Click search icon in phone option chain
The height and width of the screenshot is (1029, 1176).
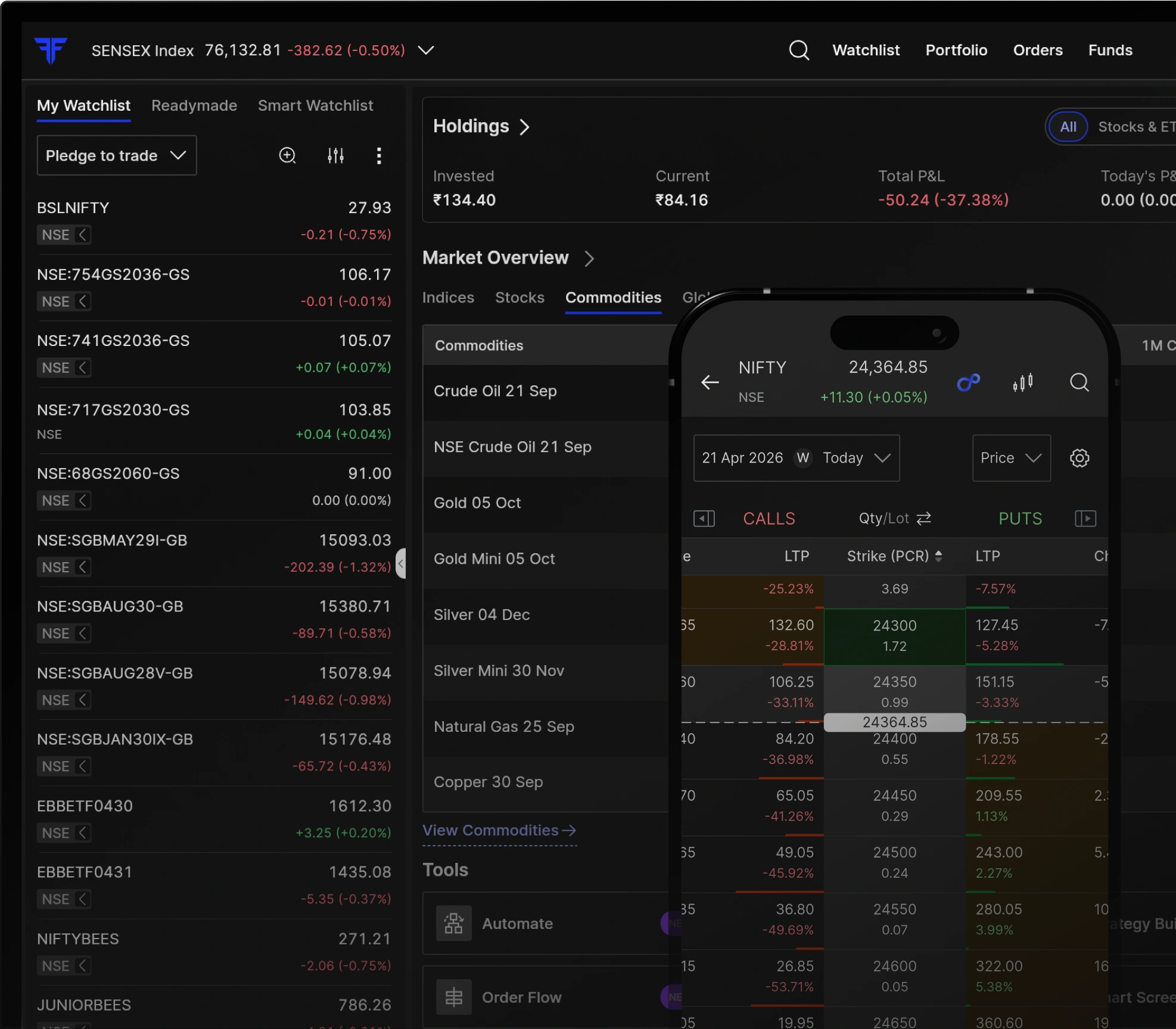pyautogui.click(x=1079, y=382)
